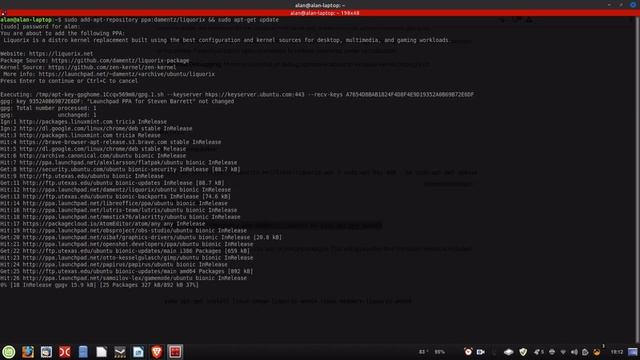640x360 pixels.
Task: Click the 'Press Enter to continue' line
Action: tap(69, 81)
